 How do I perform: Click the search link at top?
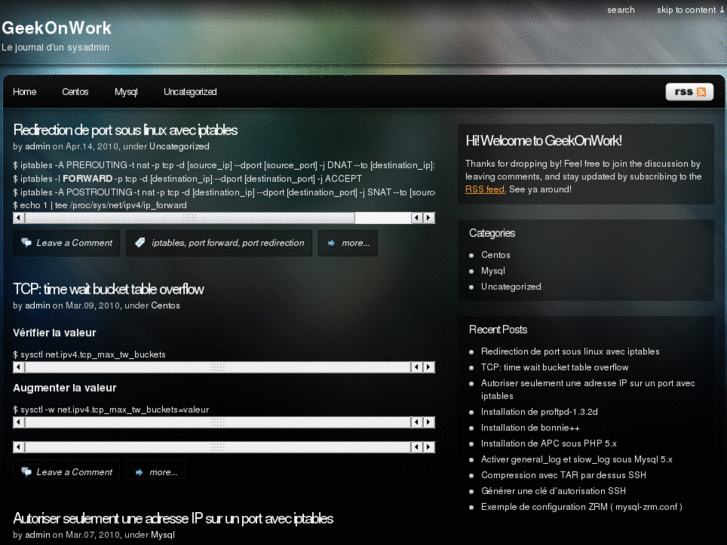tap(621, 10)
